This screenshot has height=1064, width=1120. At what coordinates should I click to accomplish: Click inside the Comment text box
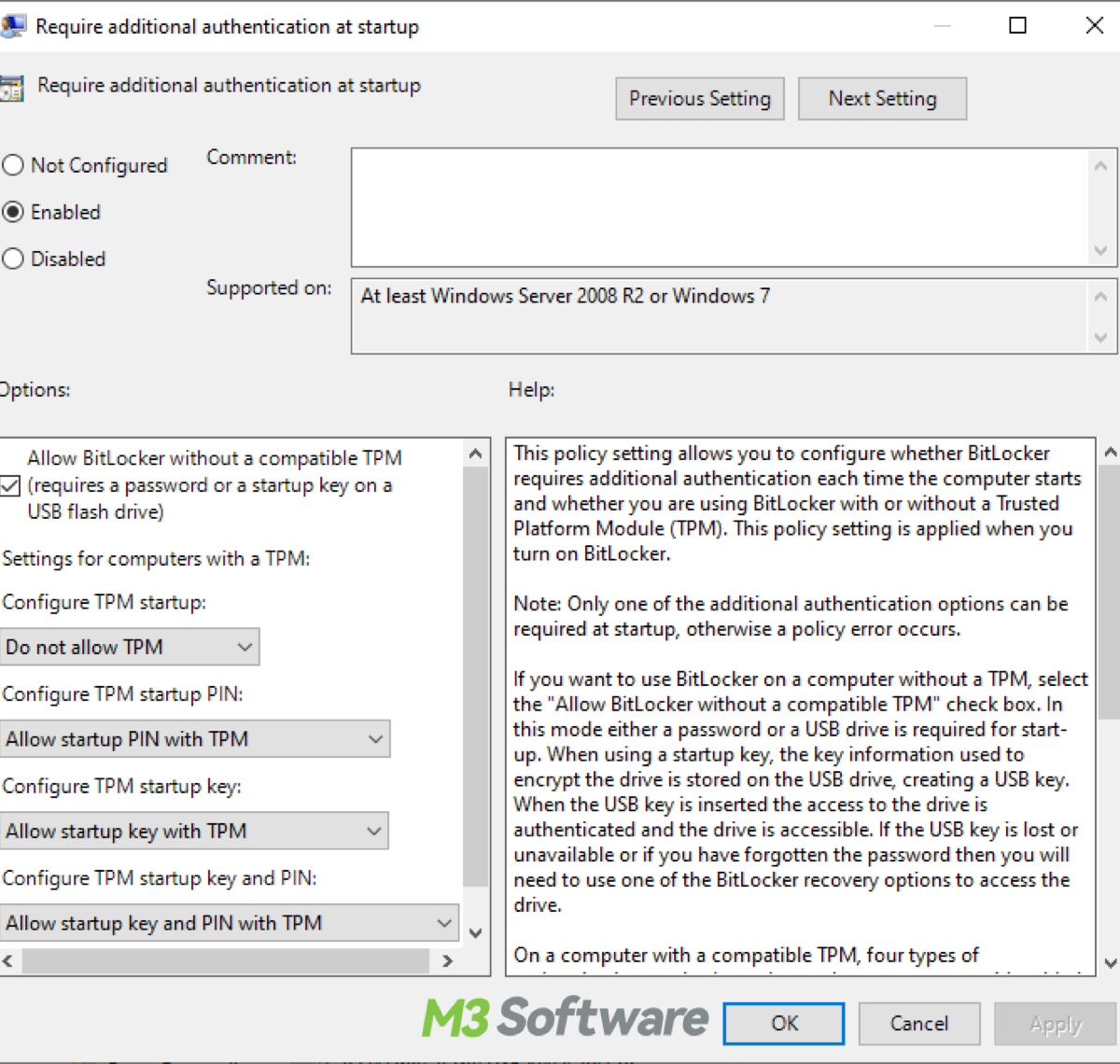coord(719,207)
